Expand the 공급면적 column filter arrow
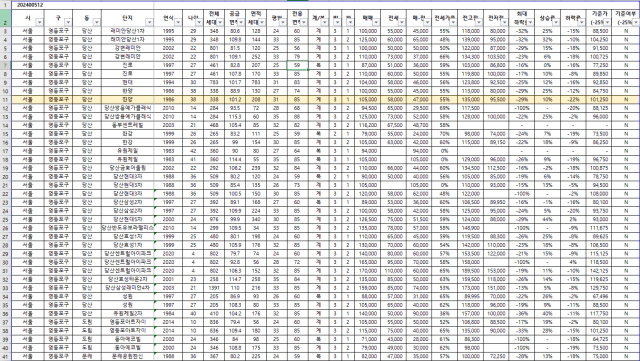 241,22
